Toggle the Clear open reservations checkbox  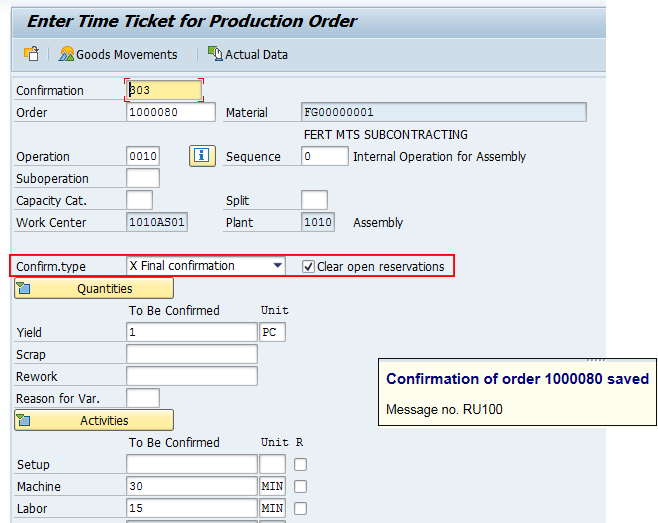(309, 266)
